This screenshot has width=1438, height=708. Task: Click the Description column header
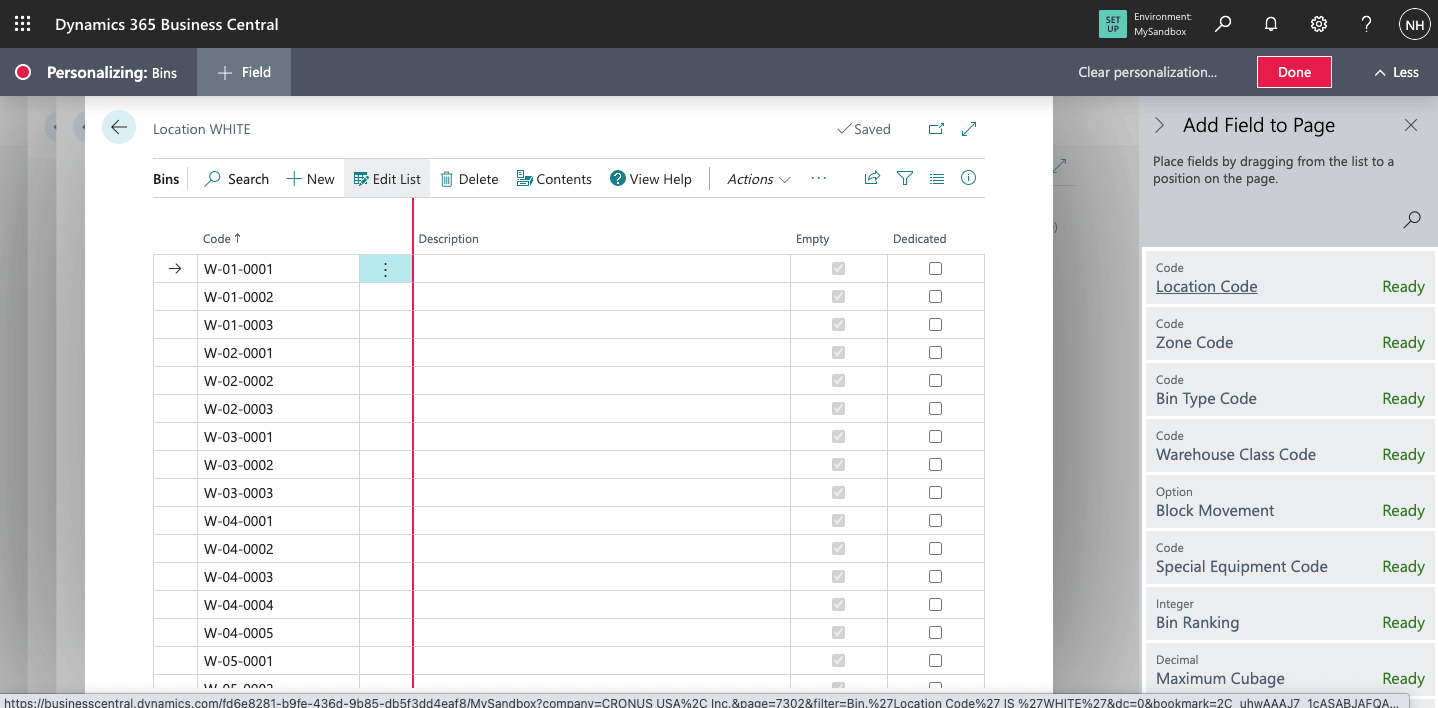coord(448,239)
